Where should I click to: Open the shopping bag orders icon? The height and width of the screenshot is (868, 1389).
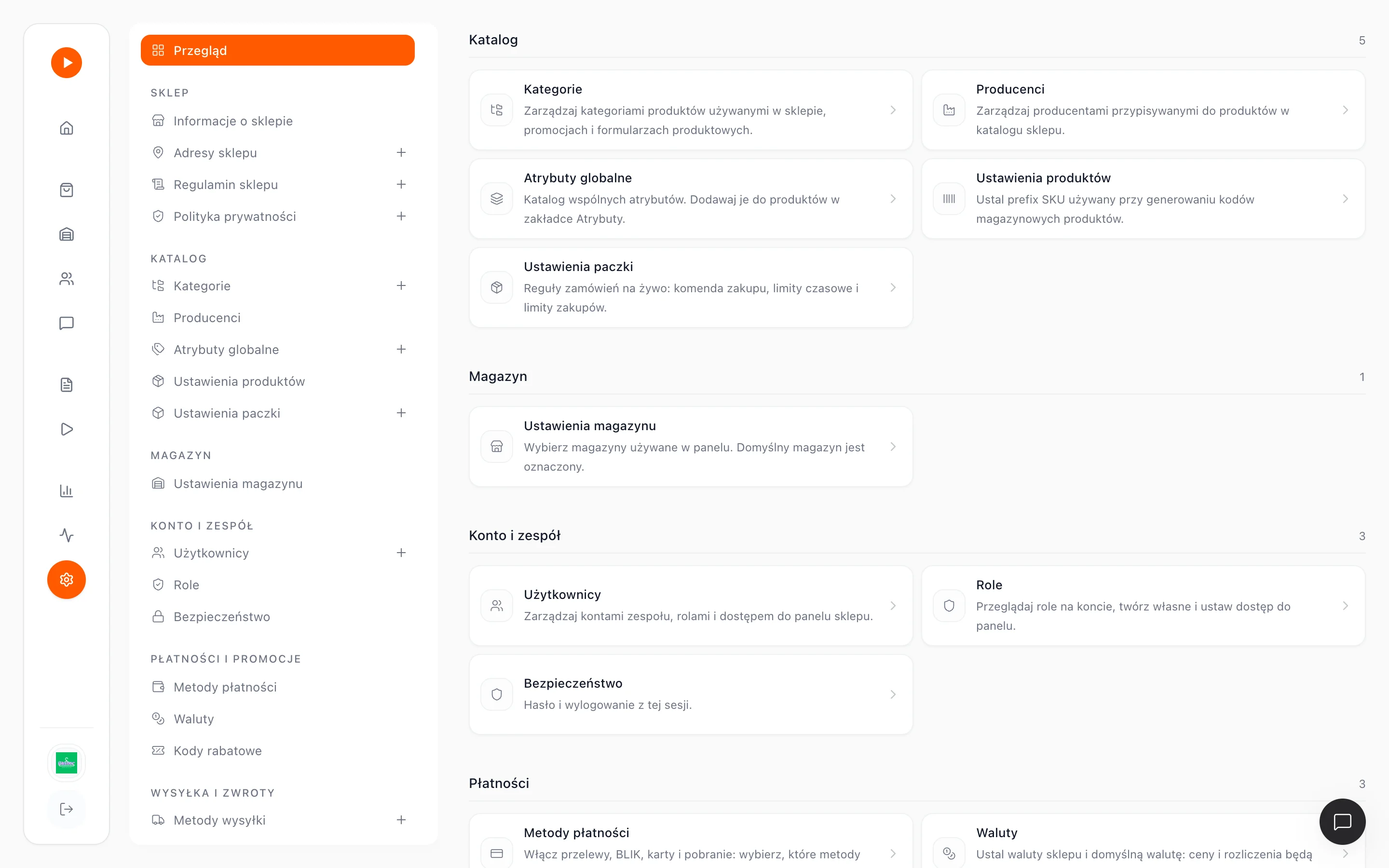pos(67,190)
